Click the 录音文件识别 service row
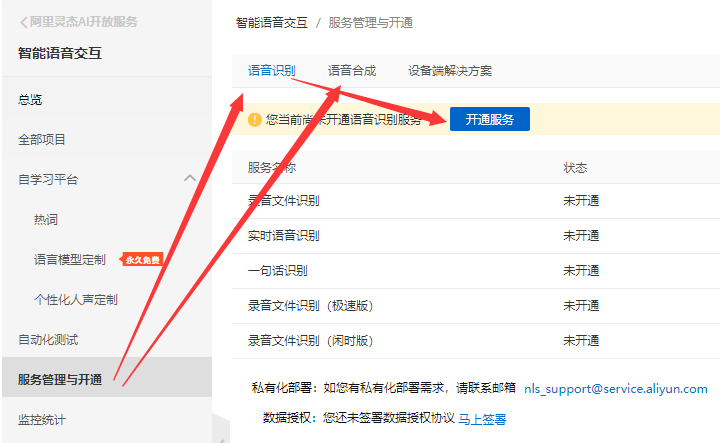This screenshot has width=720, height=443. [476, 201]
